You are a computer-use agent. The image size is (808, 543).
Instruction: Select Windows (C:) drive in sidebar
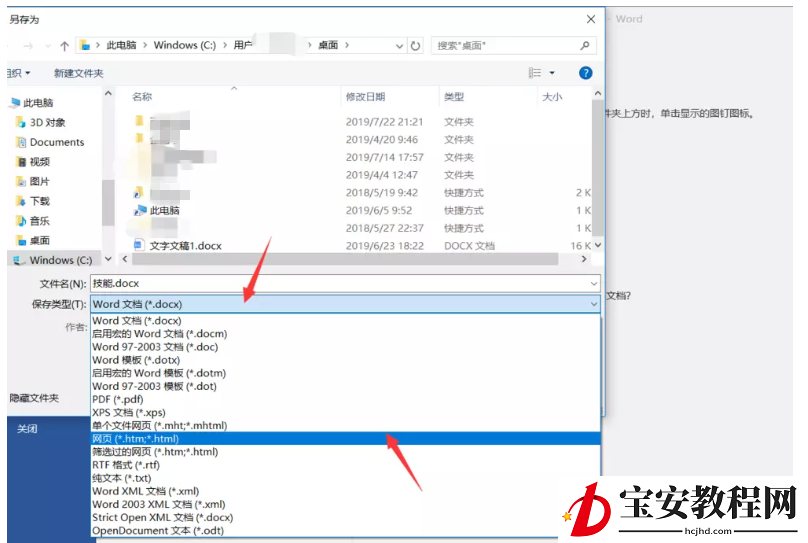tap(53, 260)
